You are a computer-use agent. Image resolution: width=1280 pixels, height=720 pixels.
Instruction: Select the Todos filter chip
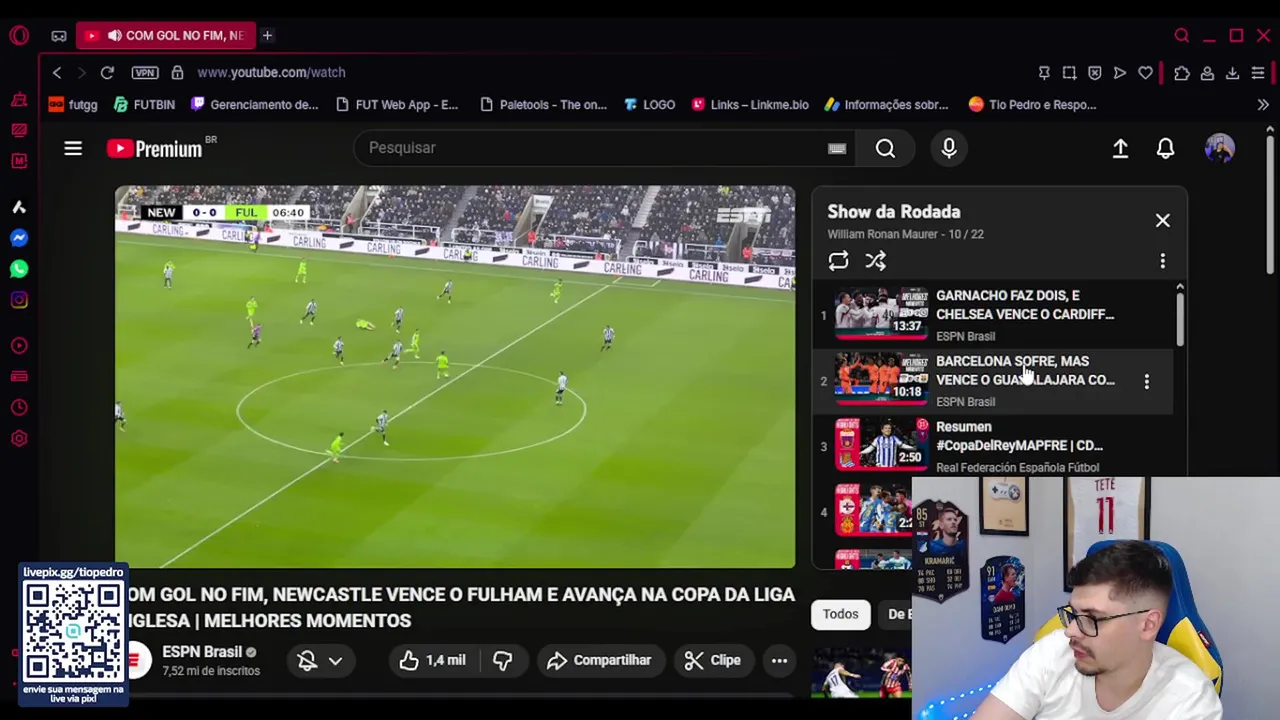841,614
